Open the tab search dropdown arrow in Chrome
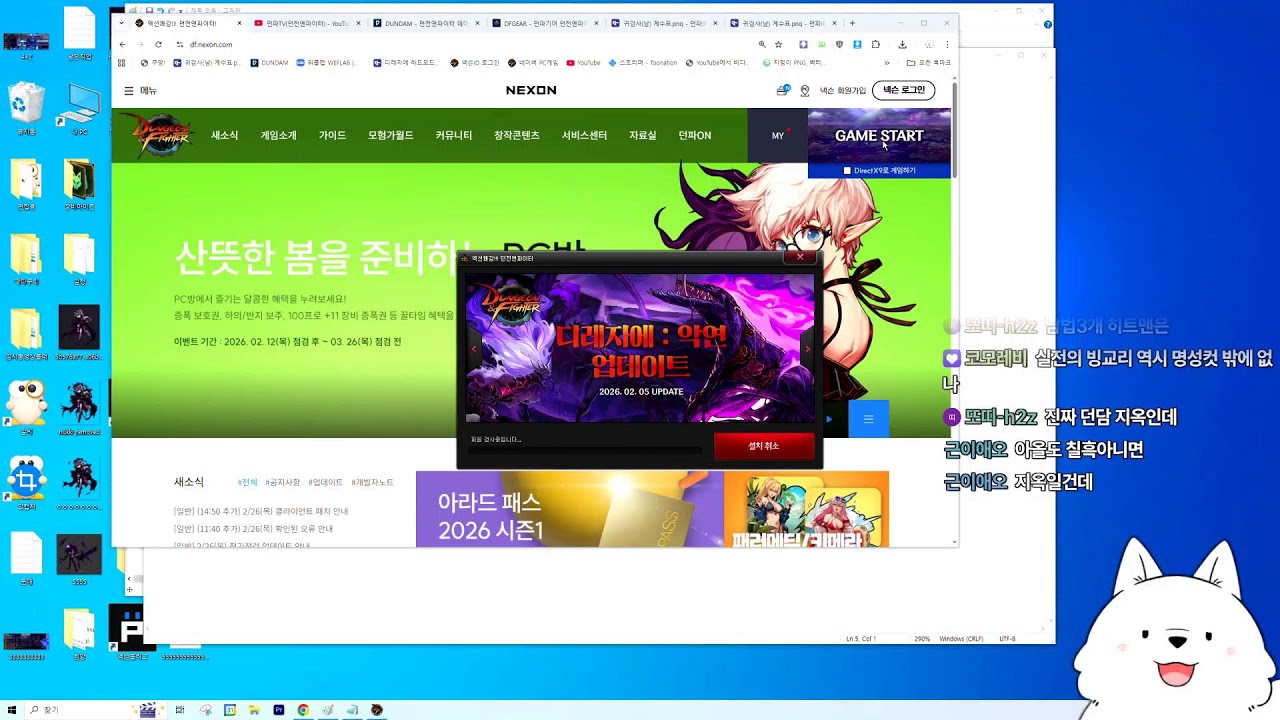The height and width of the screenshot is (720, 1280). tap(122, 23)
